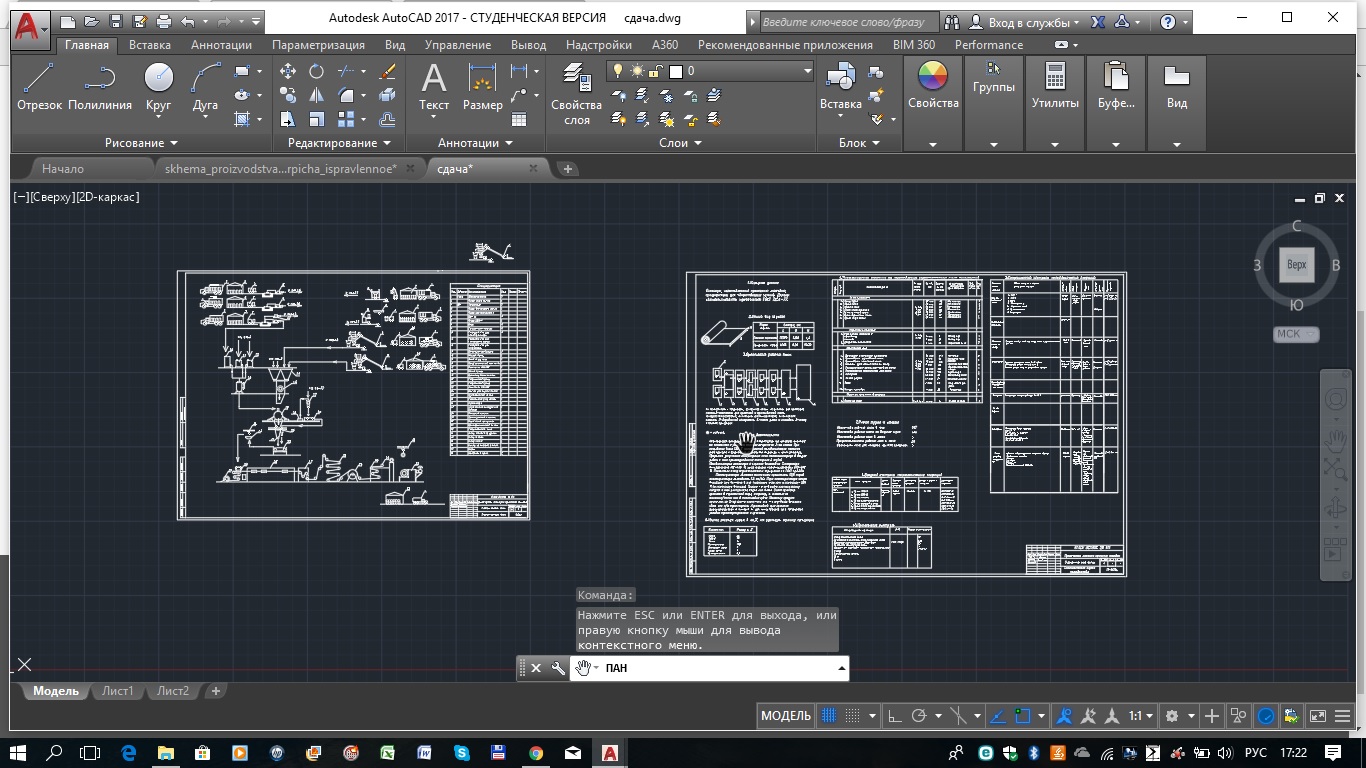The width and height of the screenshot is (1366, 768).
Task: Click the Table icon in Аннотации
Action: (x=519, y=119)
